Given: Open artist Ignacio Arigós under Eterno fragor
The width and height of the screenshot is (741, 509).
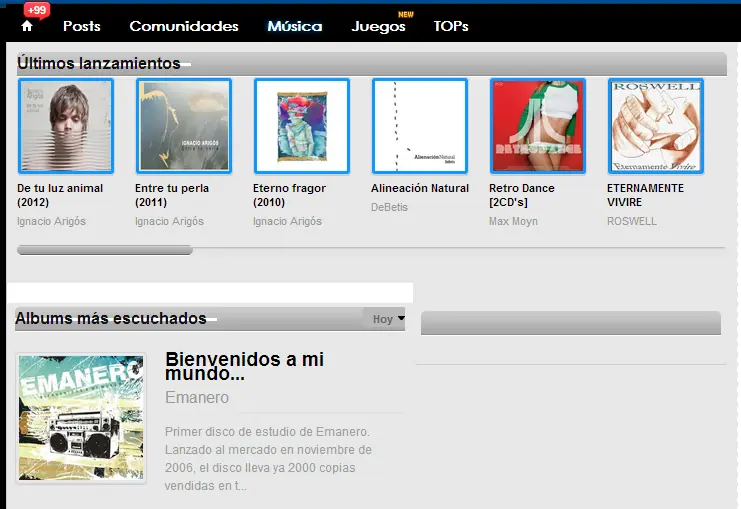Looking at the screenshot, I should point(287,221).
